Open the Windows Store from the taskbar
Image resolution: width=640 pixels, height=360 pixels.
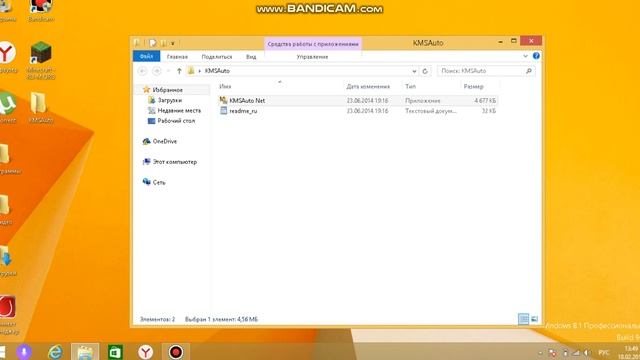(115, 352)
